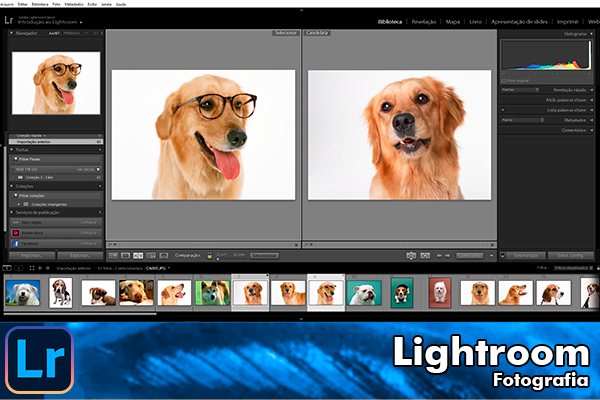Click Configurar for Adobe Stock

click(89, 233)
